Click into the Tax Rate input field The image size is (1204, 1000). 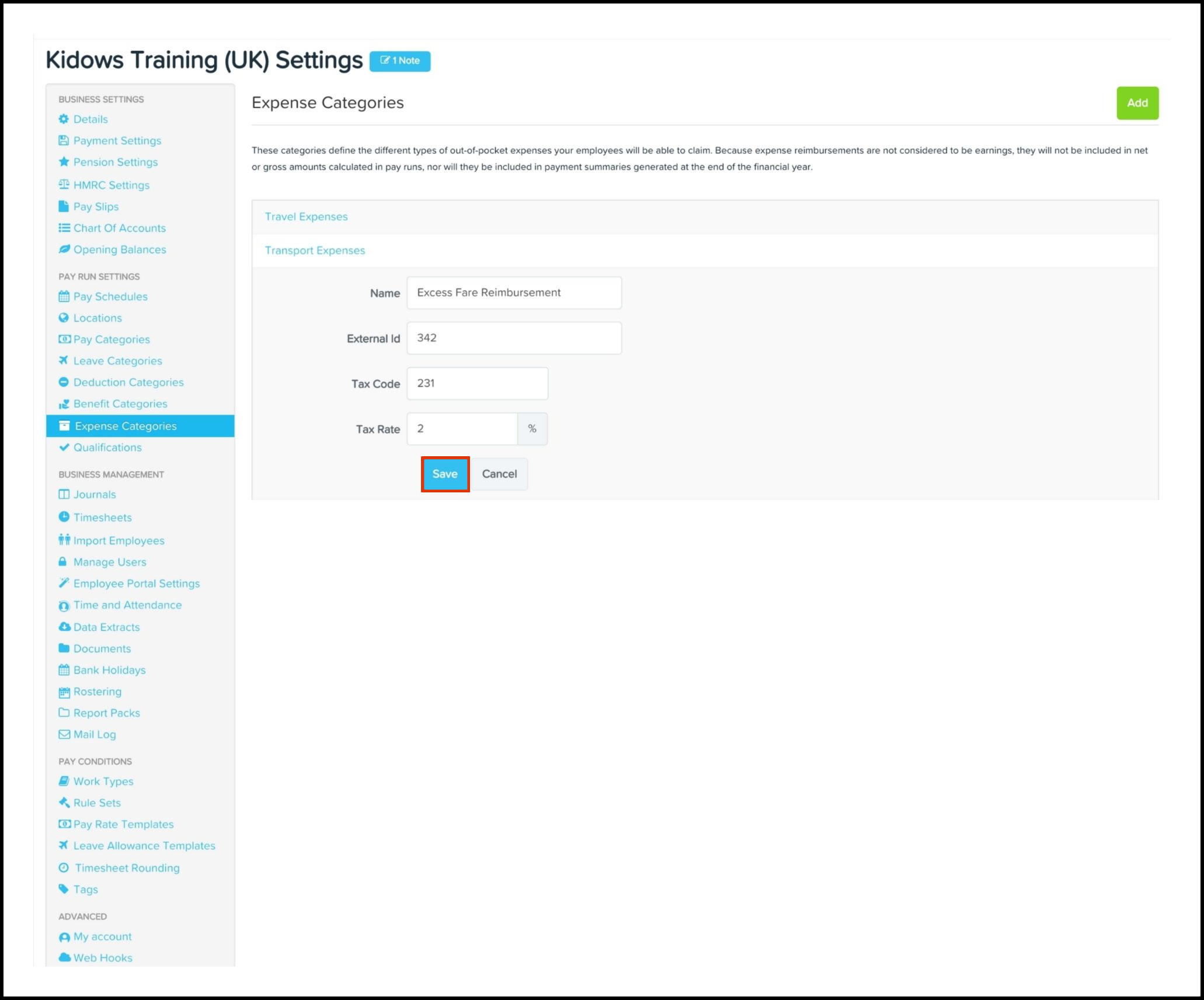pyautogui.click(x=461, y=429)
